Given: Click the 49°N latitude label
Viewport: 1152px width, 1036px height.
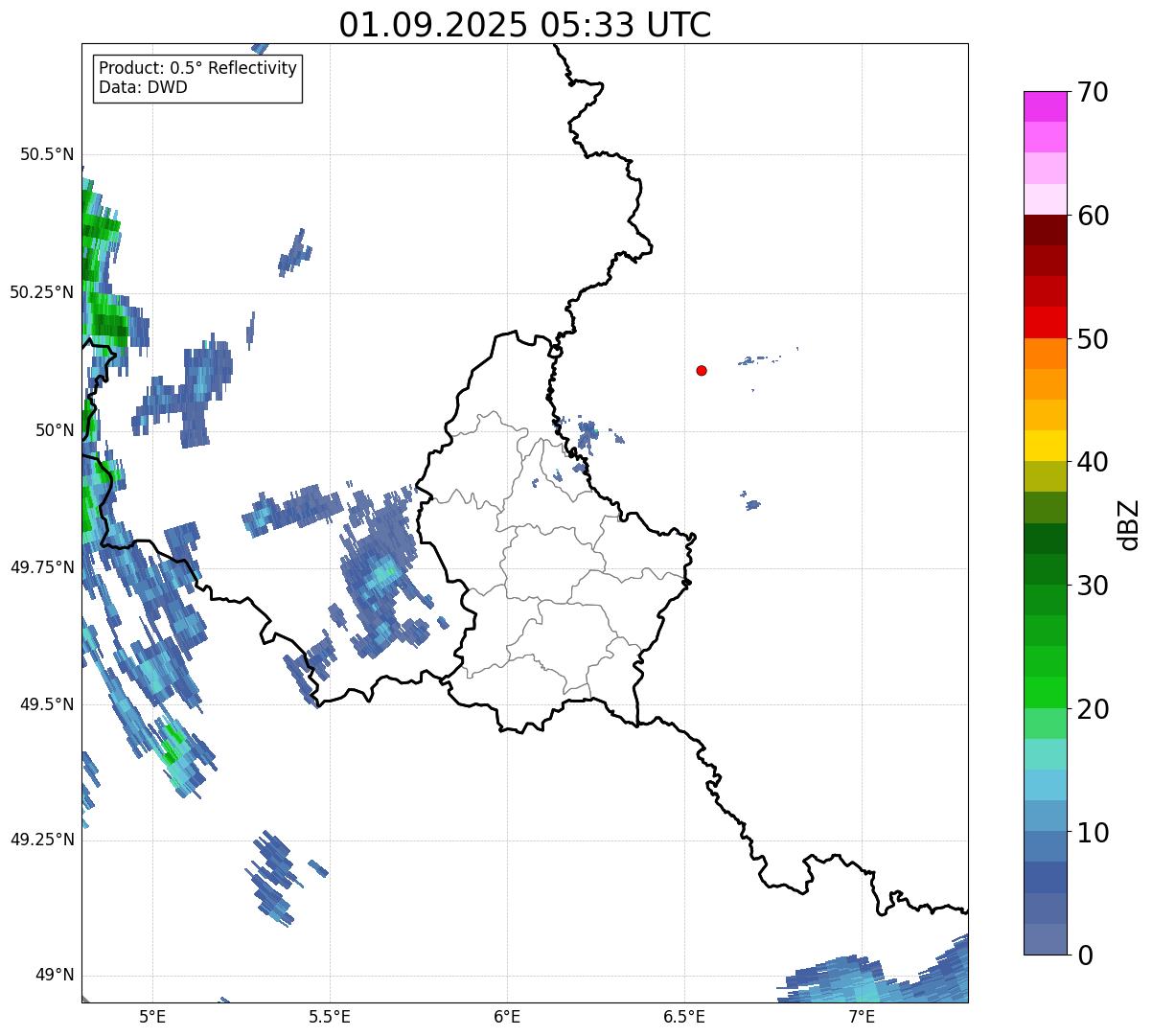Looking at the screenshot, I should pyautogui.click(x=54, y=976).
